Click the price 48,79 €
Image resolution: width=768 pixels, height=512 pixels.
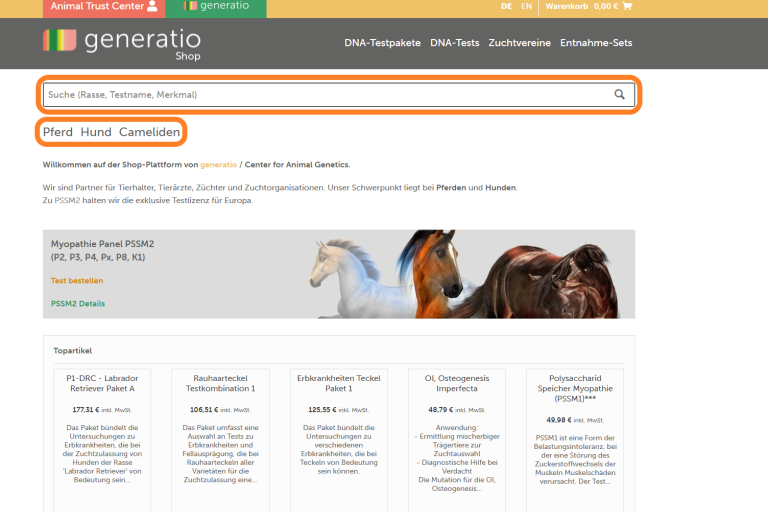pyautogui.click(x=441, y=410)
